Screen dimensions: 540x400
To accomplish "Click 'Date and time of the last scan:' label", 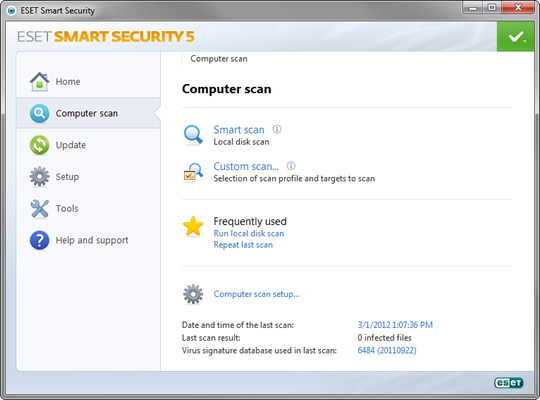I will 238,325.
